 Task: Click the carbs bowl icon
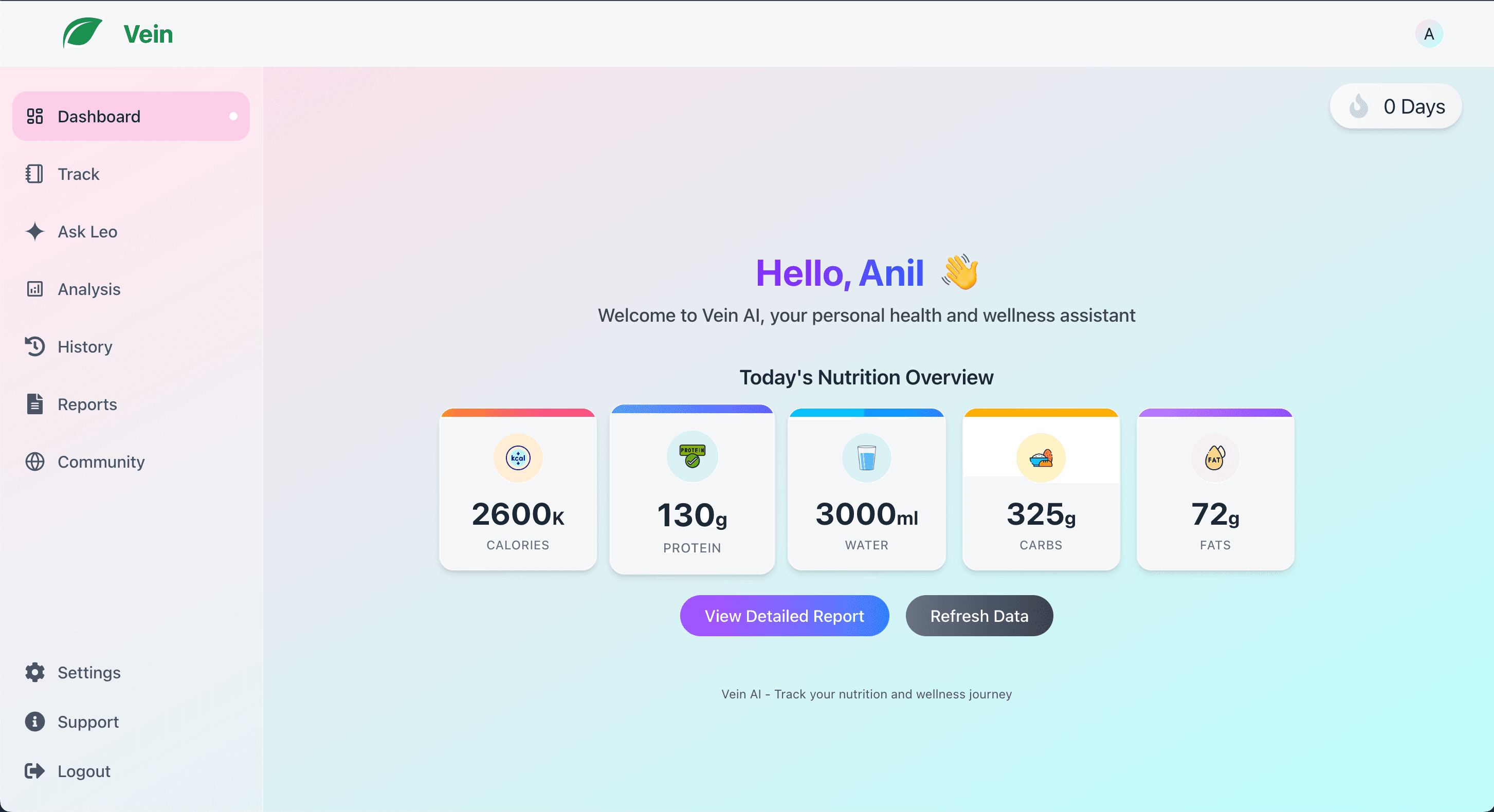click(x=1041, y=458)
